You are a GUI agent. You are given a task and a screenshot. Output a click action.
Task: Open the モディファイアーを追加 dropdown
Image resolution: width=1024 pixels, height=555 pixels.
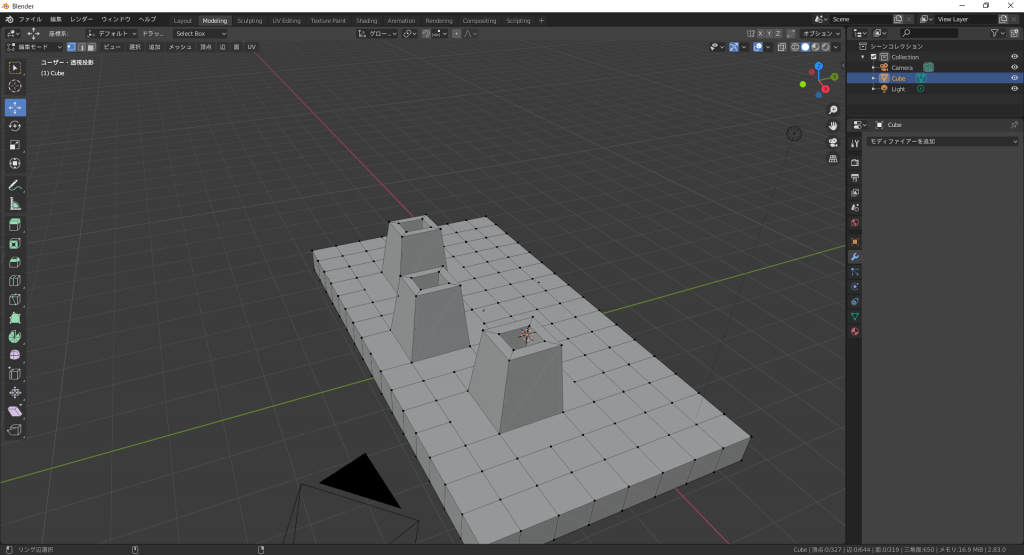click(943, 141)
